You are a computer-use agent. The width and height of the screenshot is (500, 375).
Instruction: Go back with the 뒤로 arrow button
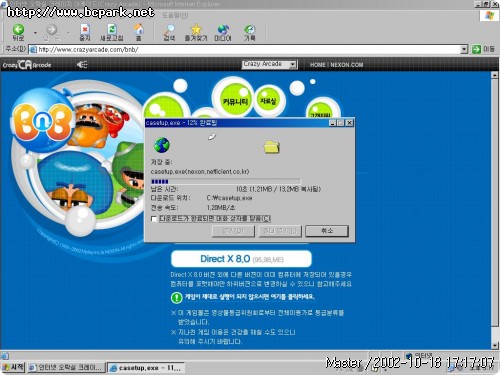pyautogui.click(x=18, y=33)
